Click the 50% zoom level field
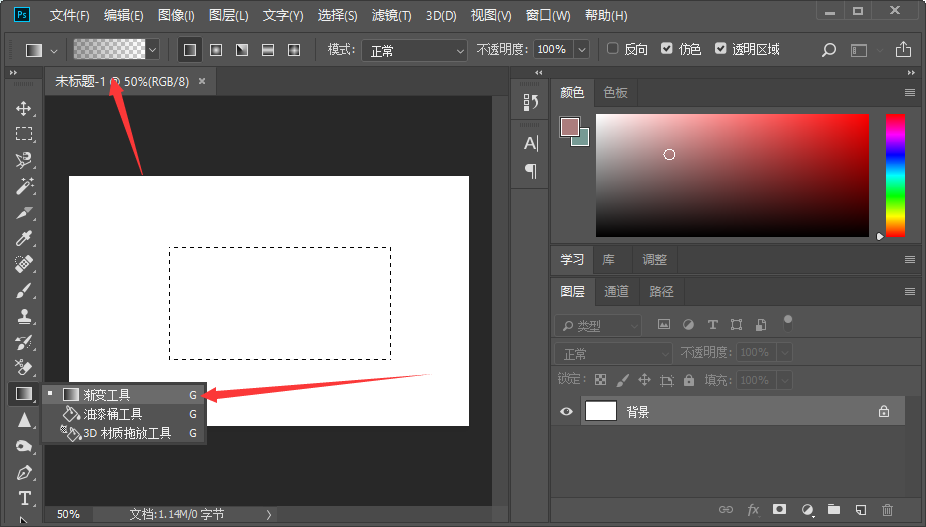This screenshot has height=527, width=926. [x=68, y=514]
